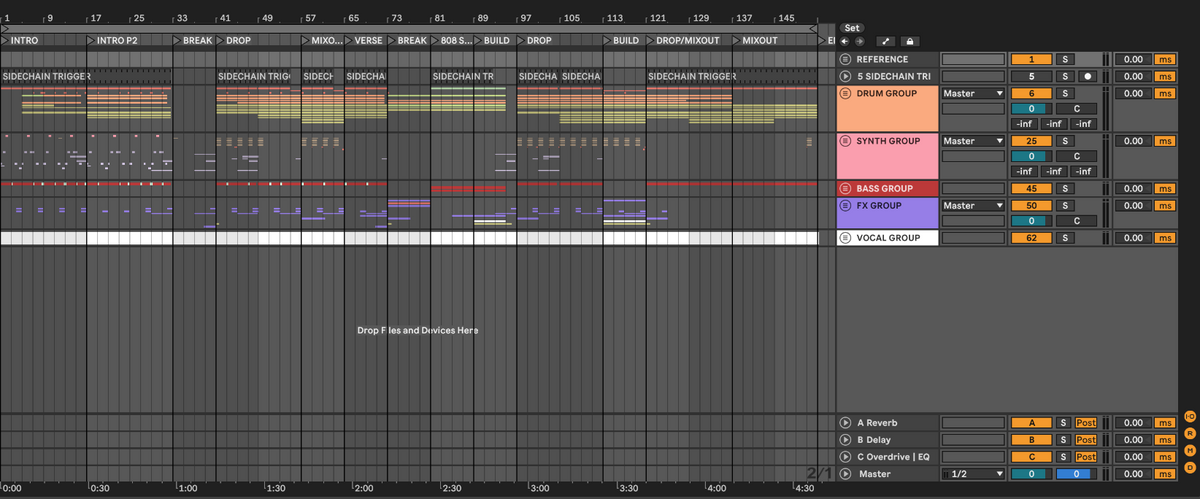The height and width of the screenshot is (499, 1200).
Task: Open the Master track 1/2 output dropdown
Action: [x=973, y=474]
